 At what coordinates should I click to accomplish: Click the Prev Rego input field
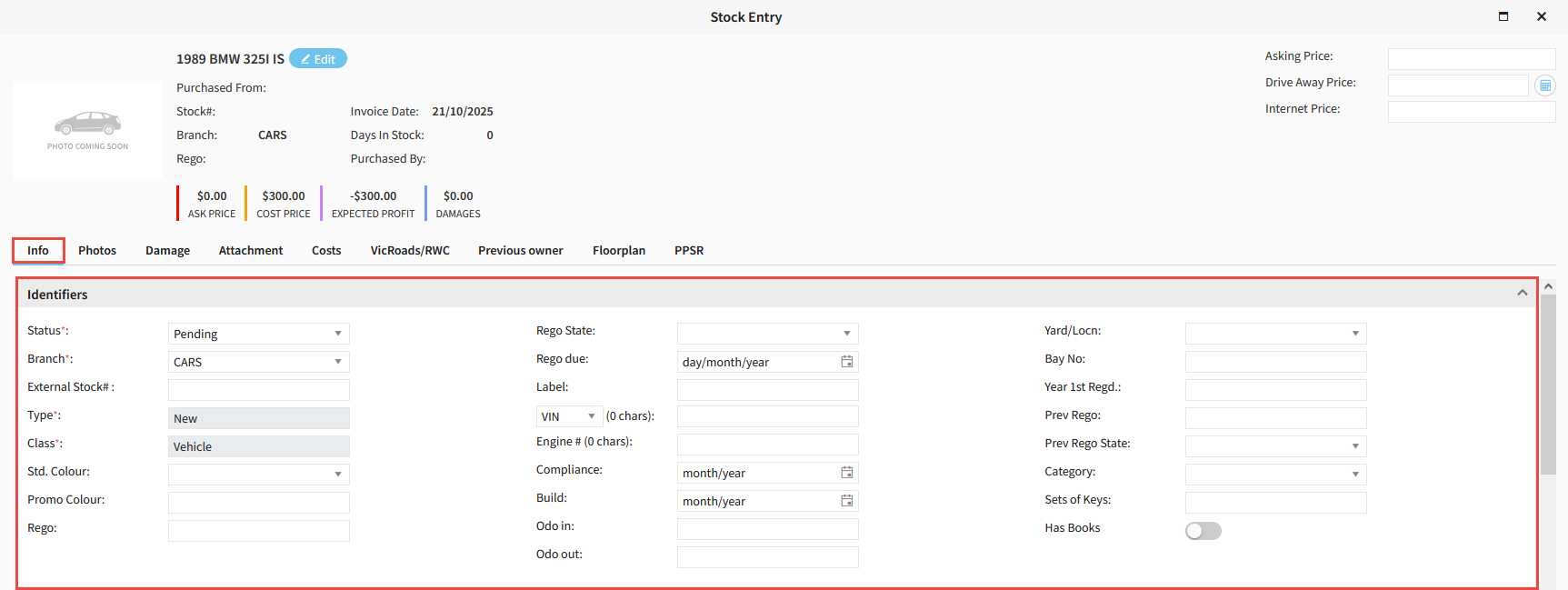1276,418
